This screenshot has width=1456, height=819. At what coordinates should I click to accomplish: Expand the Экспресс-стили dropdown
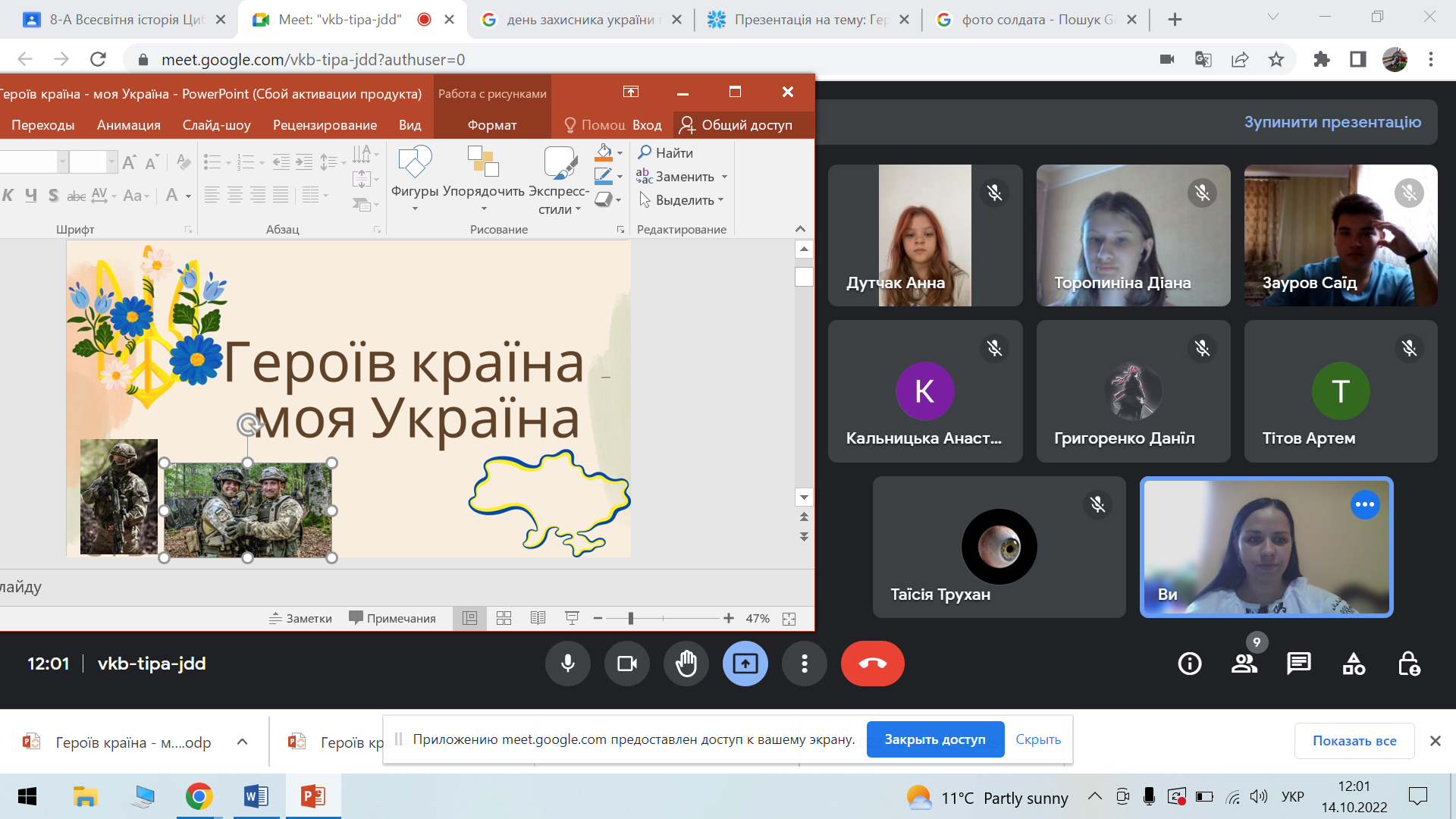[578, 209]
